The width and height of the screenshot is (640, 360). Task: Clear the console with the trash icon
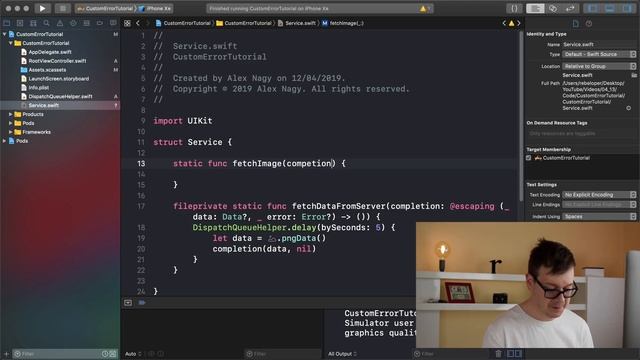[x=498, y=353]
